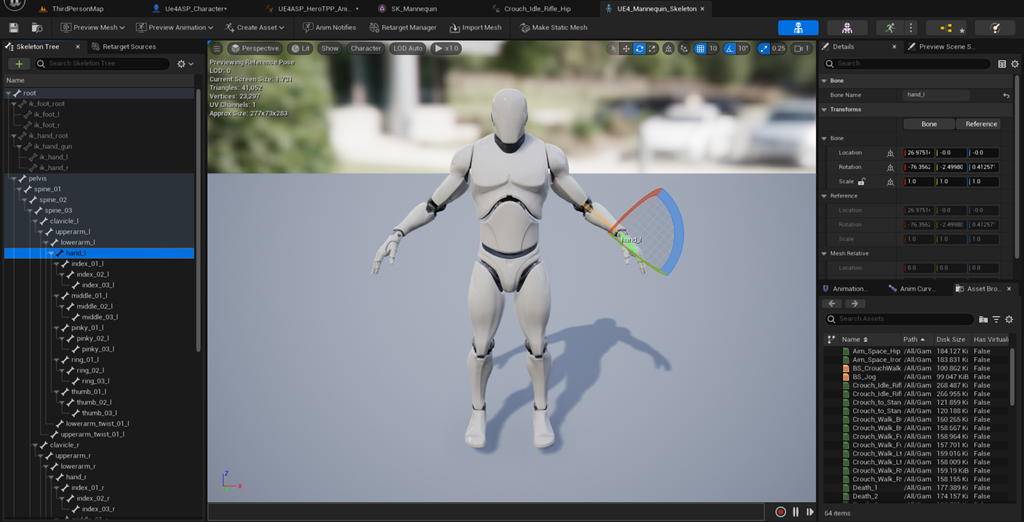The height and width of the screenshot is (522, 1024).
Task: Open the Skeleton editing mode icon
Action: click(798, 27)
